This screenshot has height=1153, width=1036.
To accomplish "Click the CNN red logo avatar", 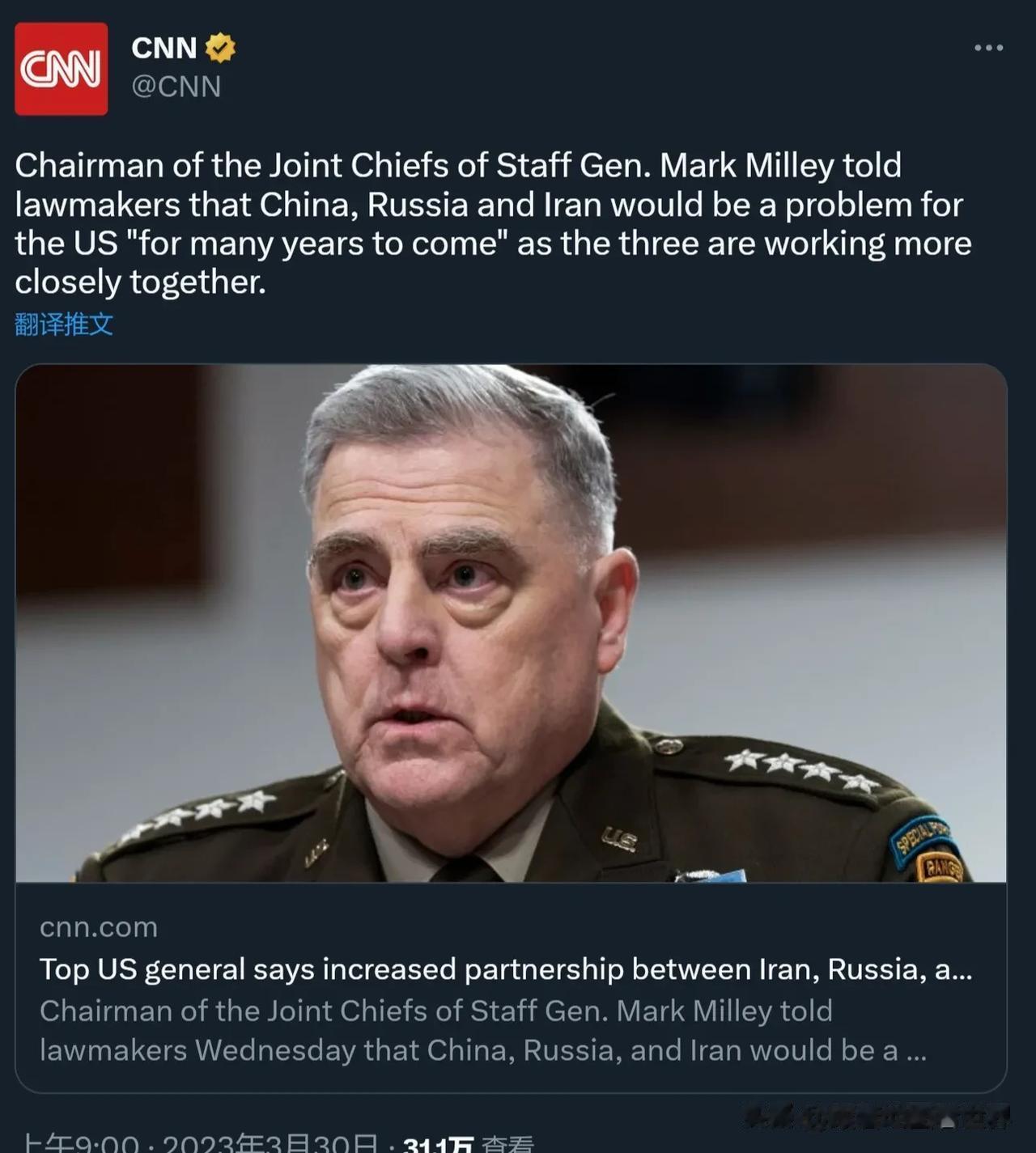I will coord(62,69).
